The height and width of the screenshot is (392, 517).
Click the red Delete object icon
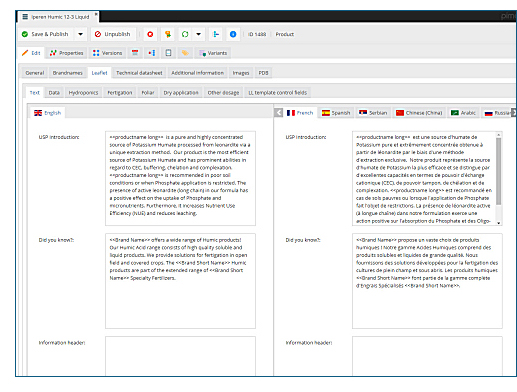pyautogui.click(x=150, y=34)
